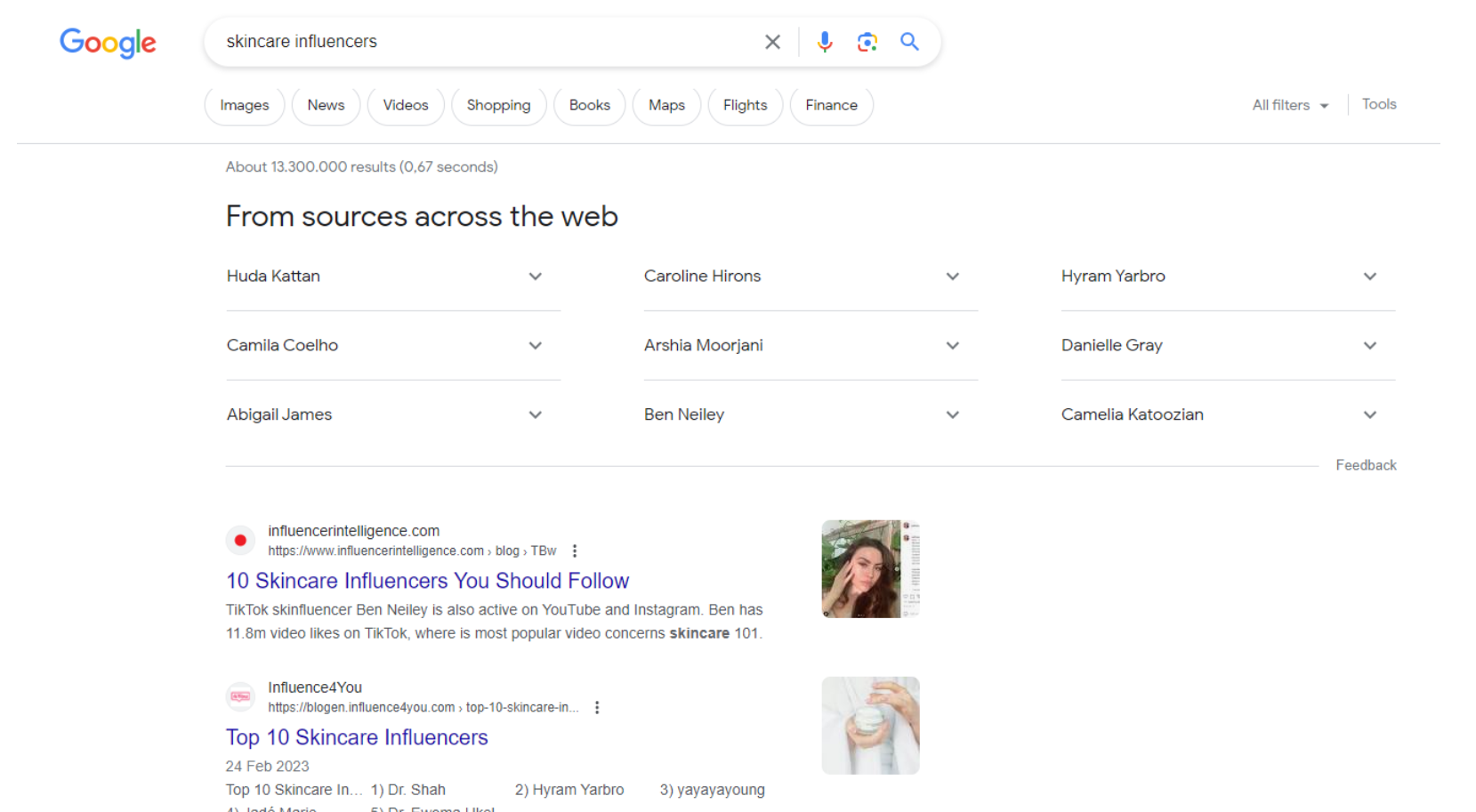This screenshot has width=1476, height=812.
Task: Open 10 Skincare Influencers You Should Follow
Action: (427, 581)
